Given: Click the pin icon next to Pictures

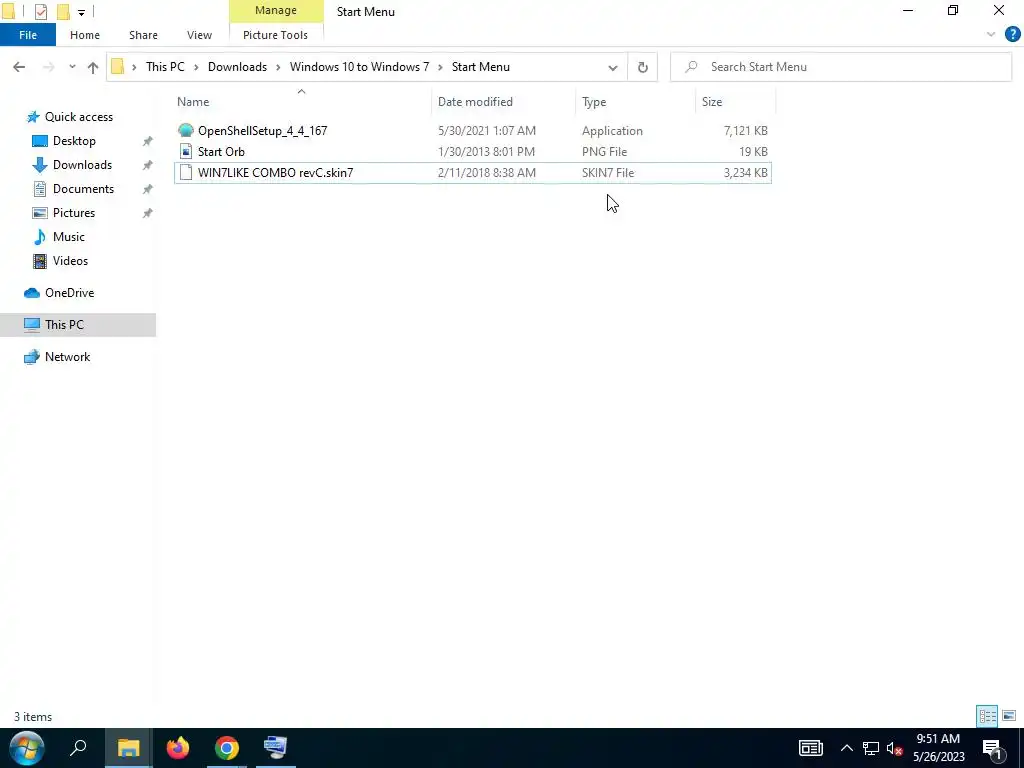Looking at the screenshot, I should coord(148,213).
